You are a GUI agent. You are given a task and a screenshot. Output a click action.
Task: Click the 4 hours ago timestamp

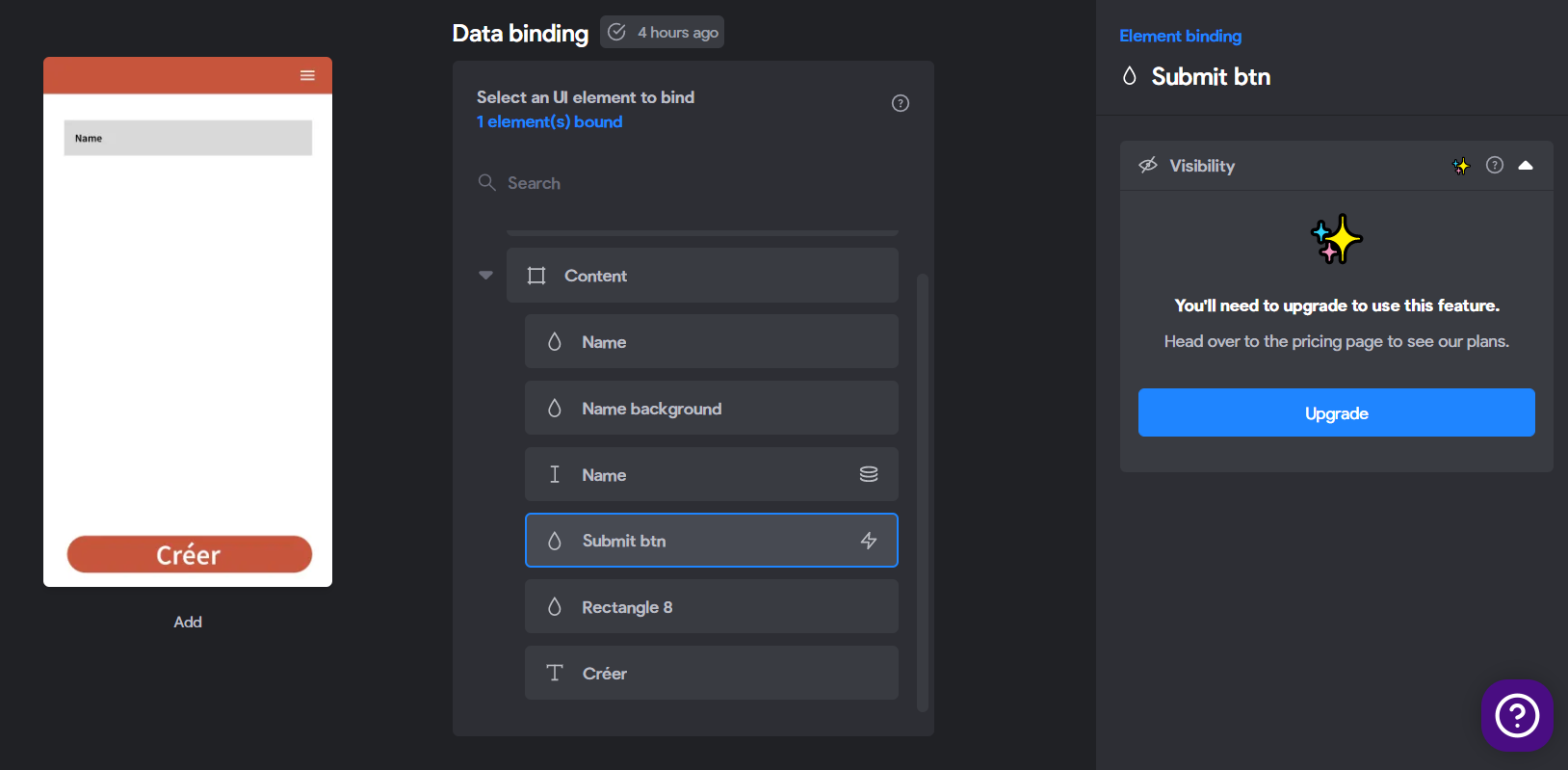pos(678,32)
